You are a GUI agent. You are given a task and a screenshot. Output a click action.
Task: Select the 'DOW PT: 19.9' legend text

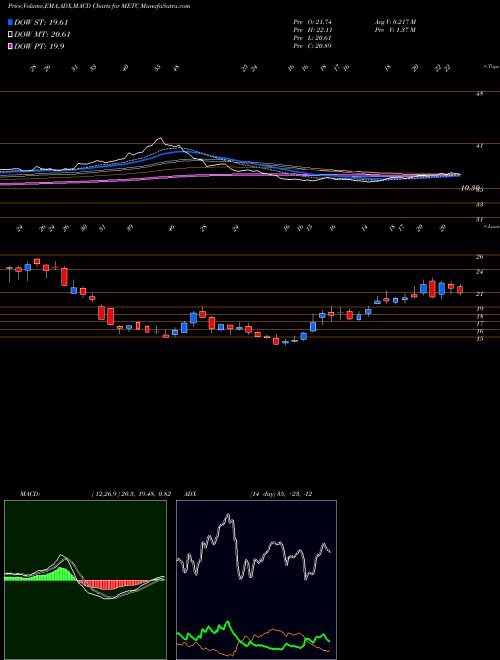pos(39,46)
